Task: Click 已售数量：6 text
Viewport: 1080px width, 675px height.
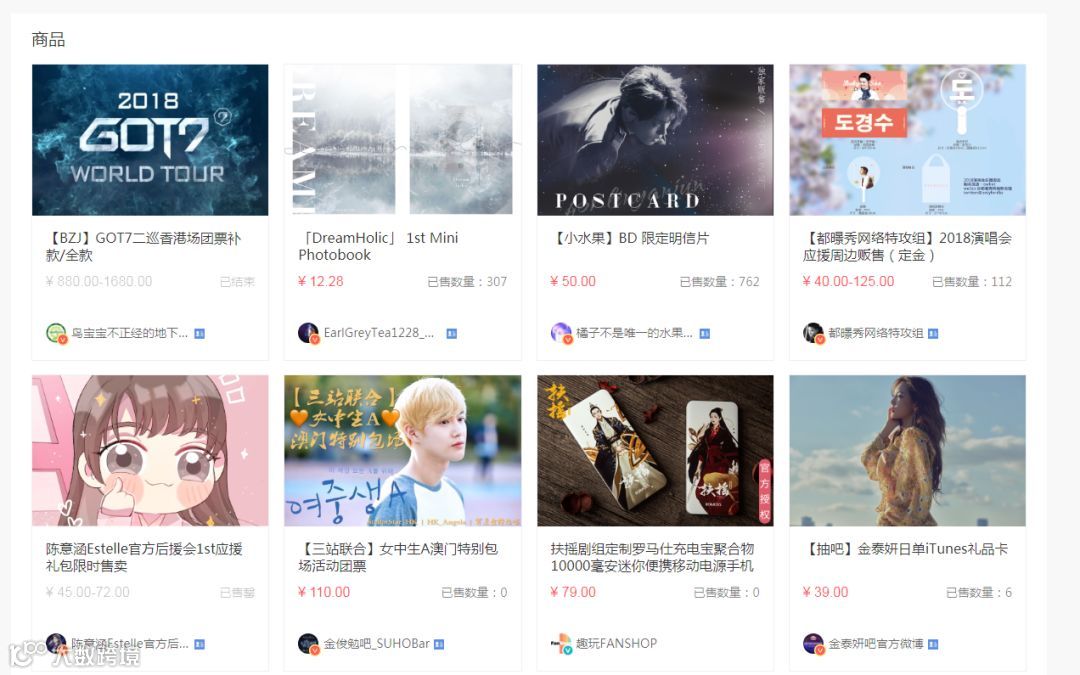Action: [x=979, y=592]
